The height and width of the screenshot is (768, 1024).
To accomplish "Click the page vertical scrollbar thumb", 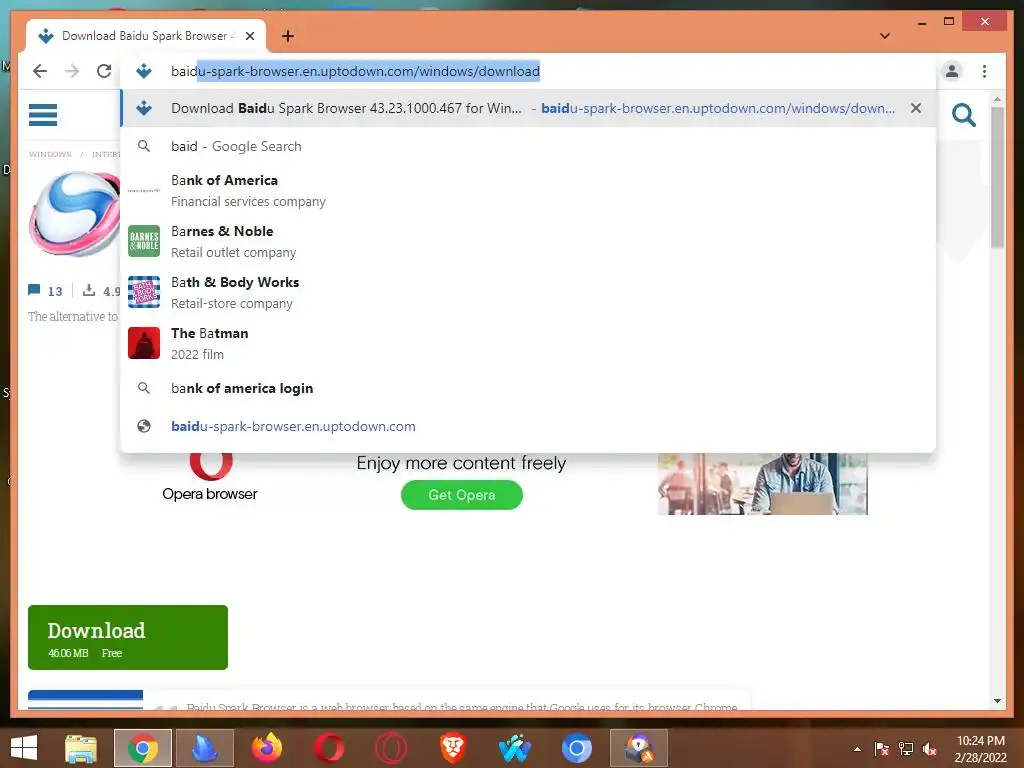I will 997,177.
